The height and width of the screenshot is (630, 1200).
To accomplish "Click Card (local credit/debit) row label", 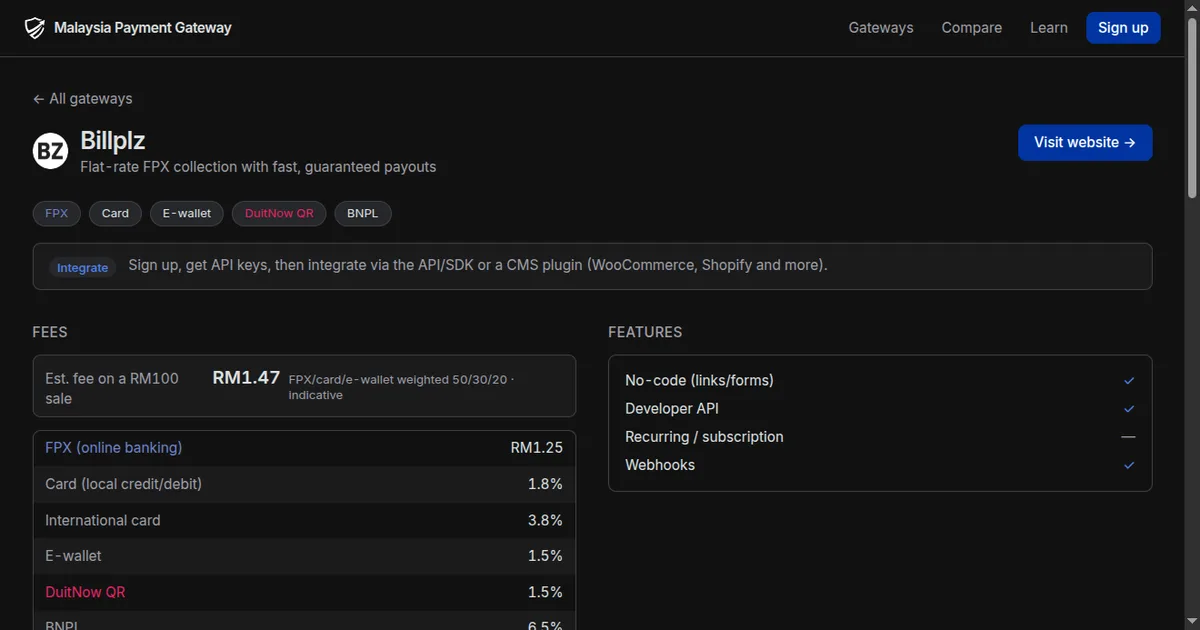I will pos(124,484).
